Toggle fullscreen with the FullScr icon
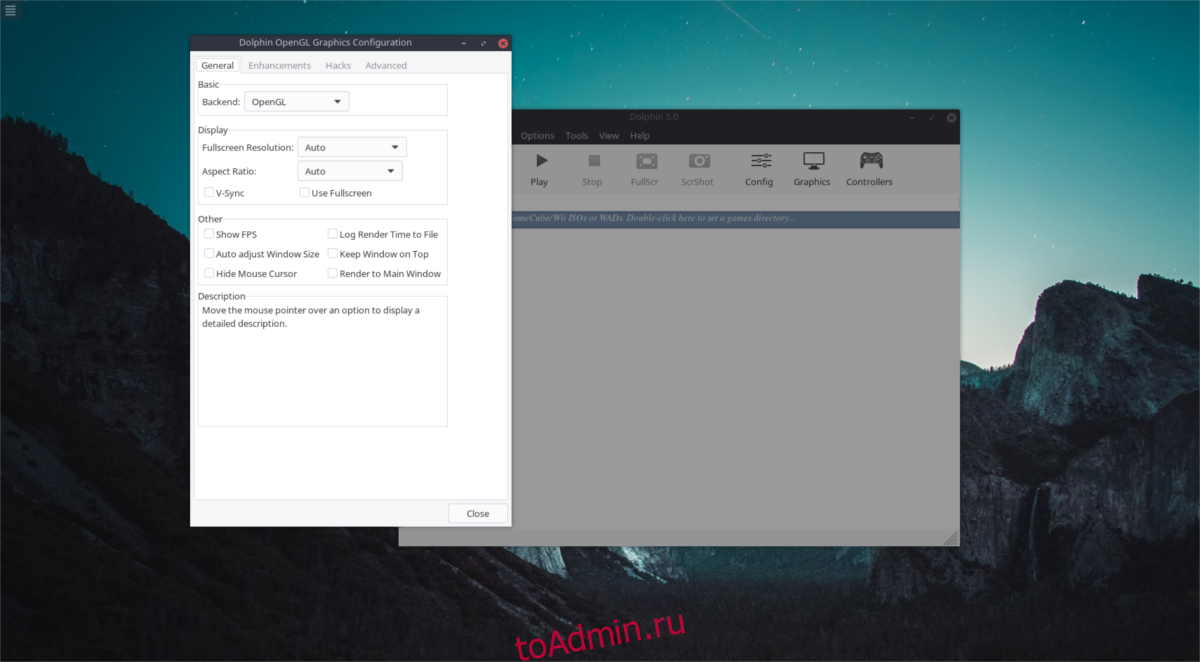This screenshot has width=1200, height=662. point(646,162)
